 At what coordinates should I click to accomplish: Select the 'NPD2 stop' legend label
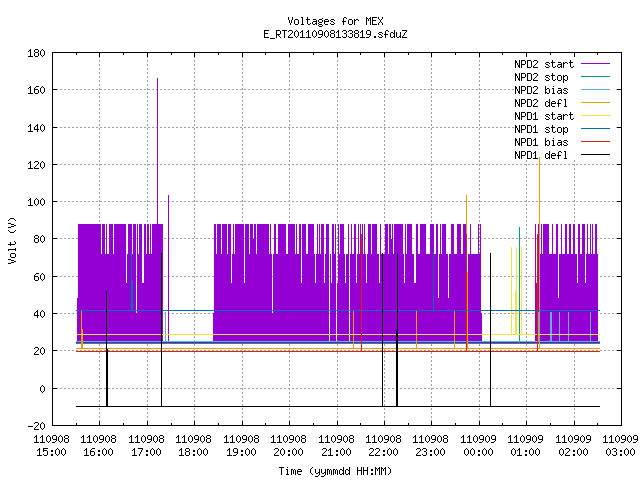pos(541,77)
